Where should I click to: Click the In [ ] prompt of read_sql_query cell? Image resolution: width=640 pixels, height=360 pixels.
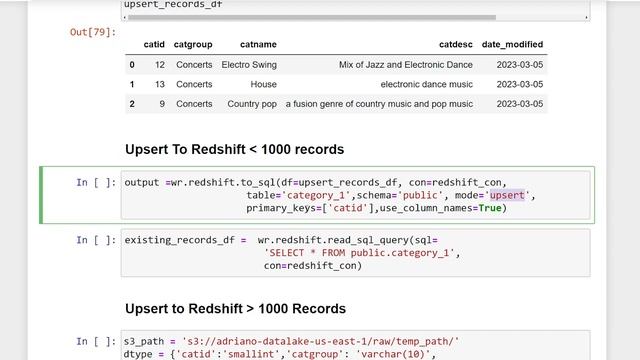click(96, 240)
